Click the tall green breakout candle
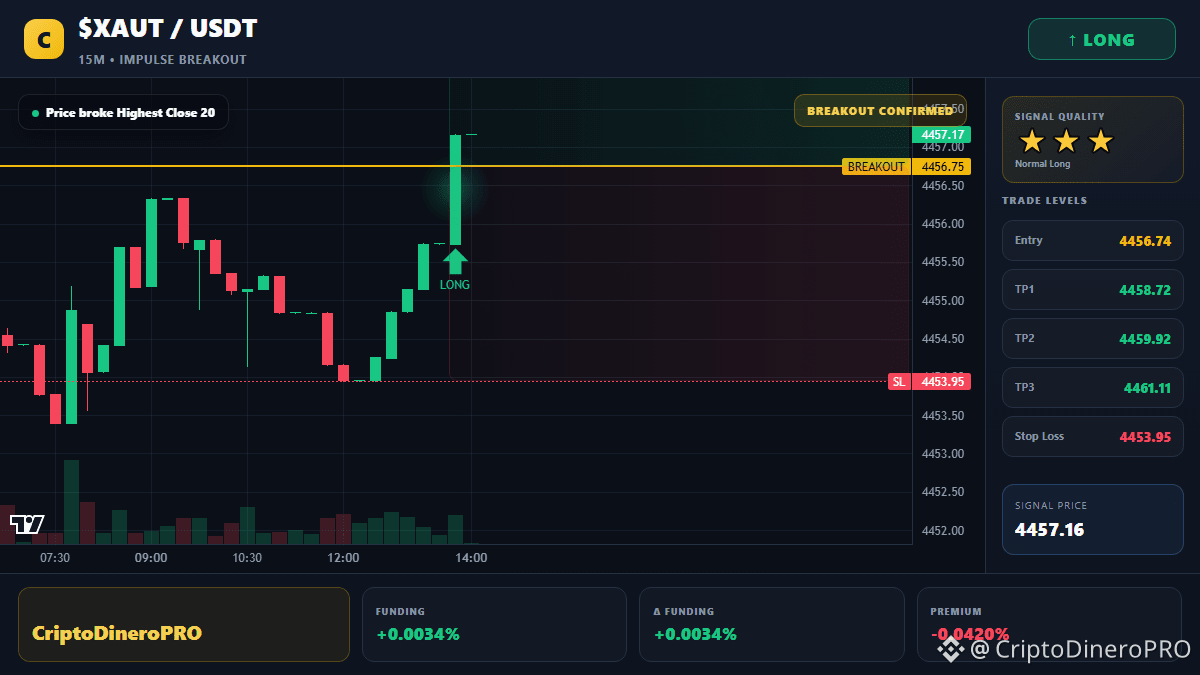The height and width of the screenshot is (675, 1200). (x=455, y=189)
